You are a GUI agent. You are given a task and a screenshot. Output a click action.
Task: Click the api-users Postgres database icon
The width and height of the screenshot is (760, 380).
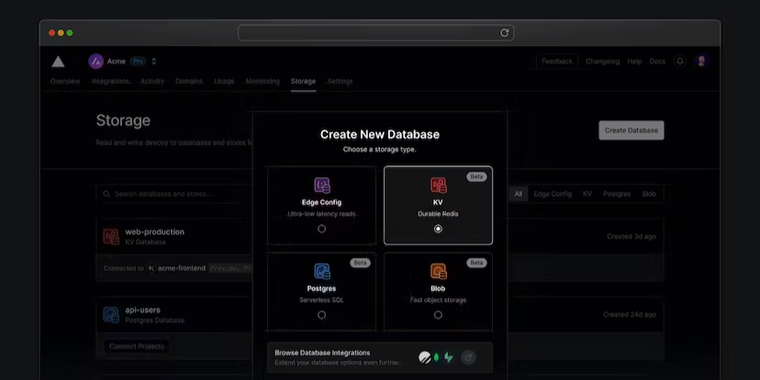coord(111,315)
